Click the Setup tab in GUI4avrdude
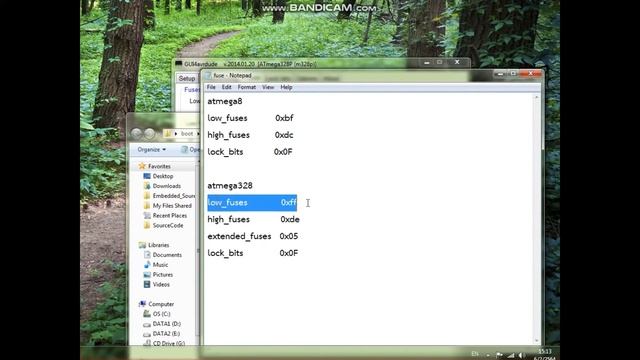 click(x=187, y=78)
